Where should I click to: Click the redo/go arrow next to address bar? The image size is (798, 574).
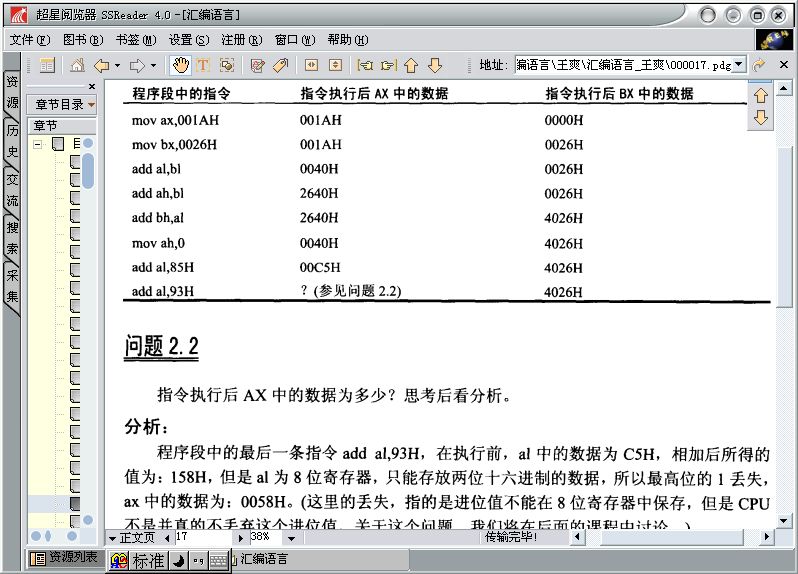pyautogui.click(x=759, y=65)
